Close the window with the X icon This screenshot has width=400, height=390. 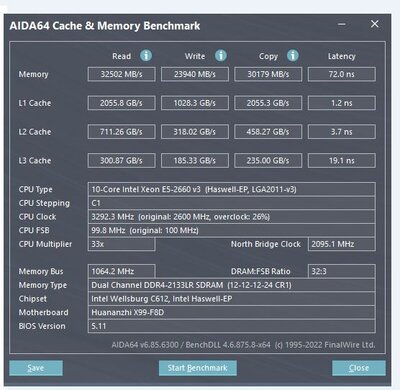pos(375,24)
